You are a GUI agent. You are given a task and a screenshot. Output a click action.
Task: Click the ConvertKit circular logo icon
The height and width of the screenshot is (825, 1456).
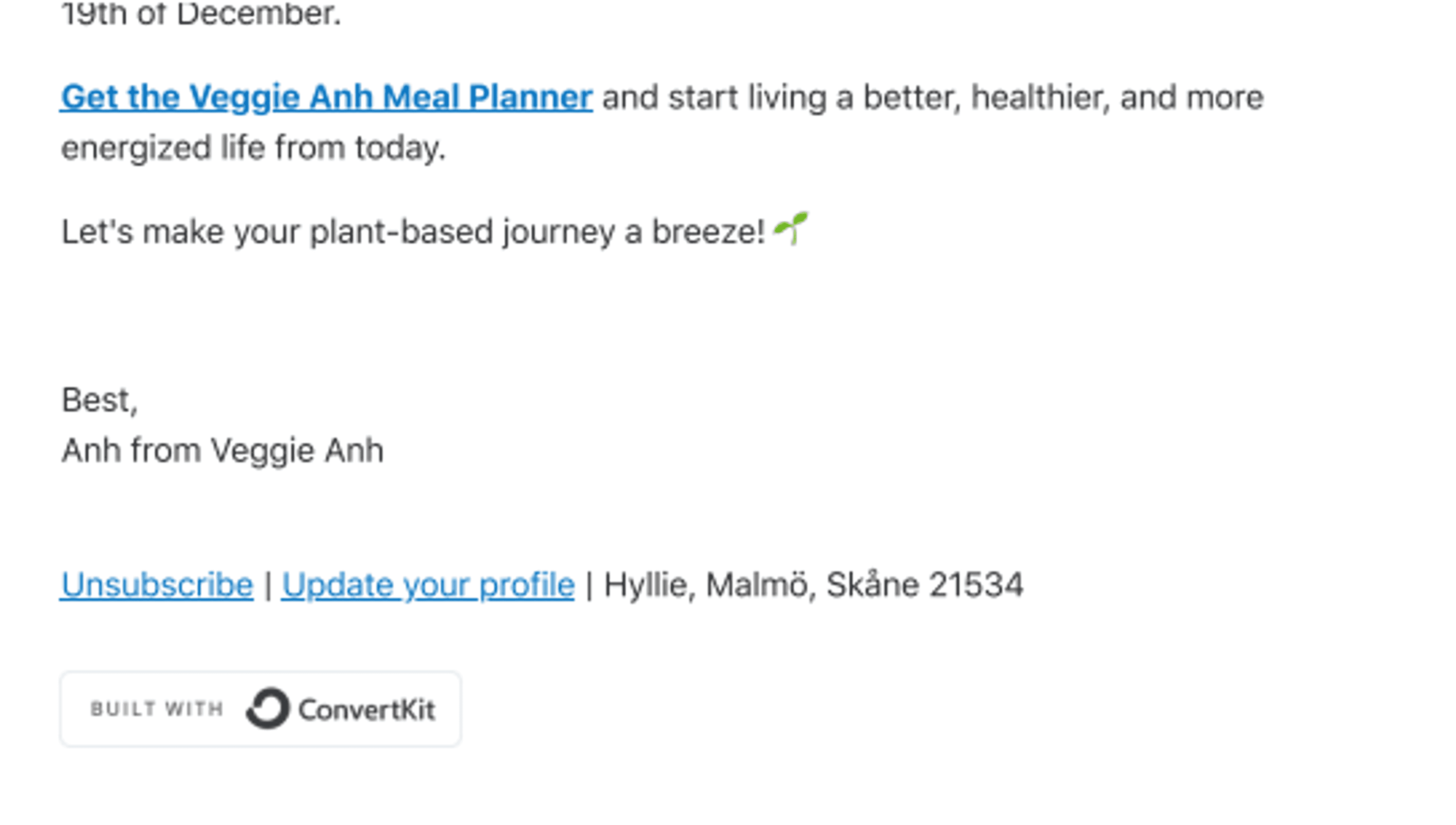(x=268, y=708)
